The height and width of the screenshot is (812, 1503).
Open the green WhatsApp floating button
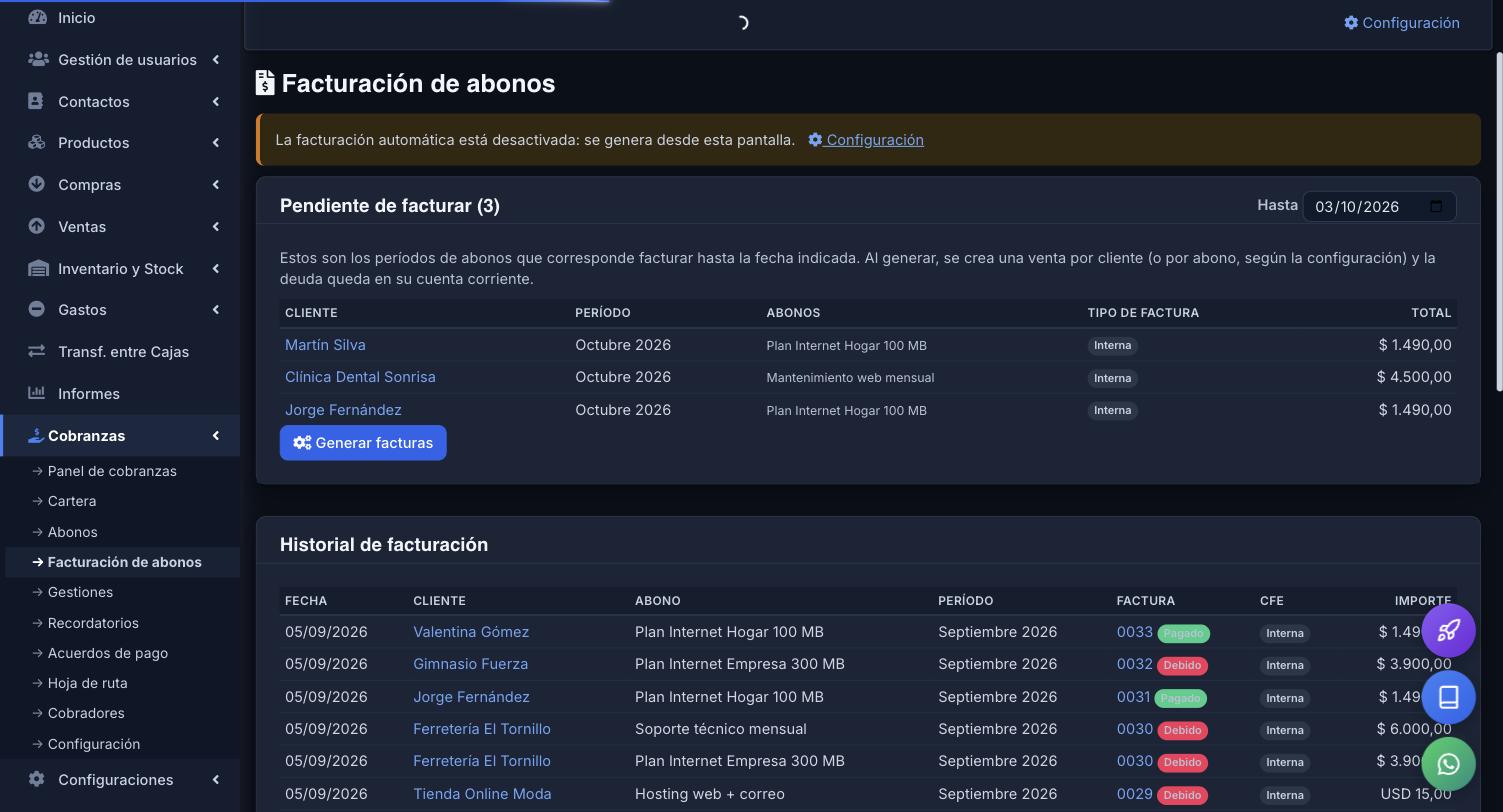click(1448, 764)
